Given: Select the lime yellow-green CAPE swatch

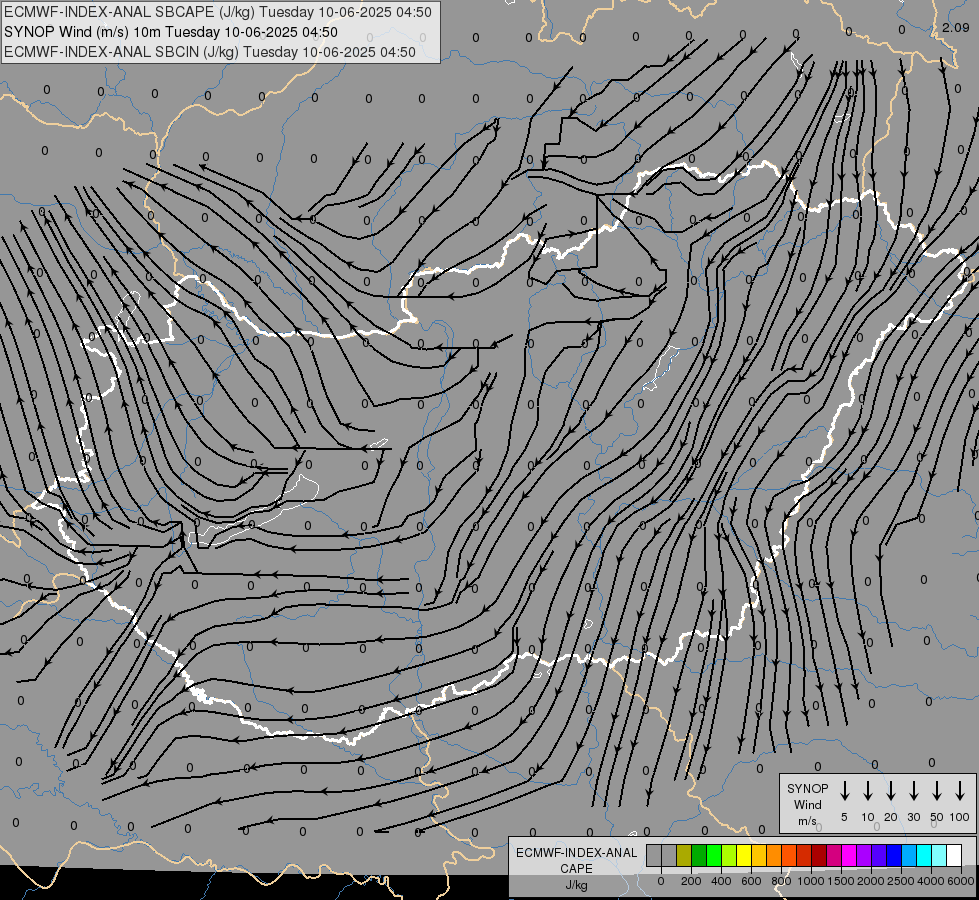Looking at the screenshot, I should click(729, 855).
